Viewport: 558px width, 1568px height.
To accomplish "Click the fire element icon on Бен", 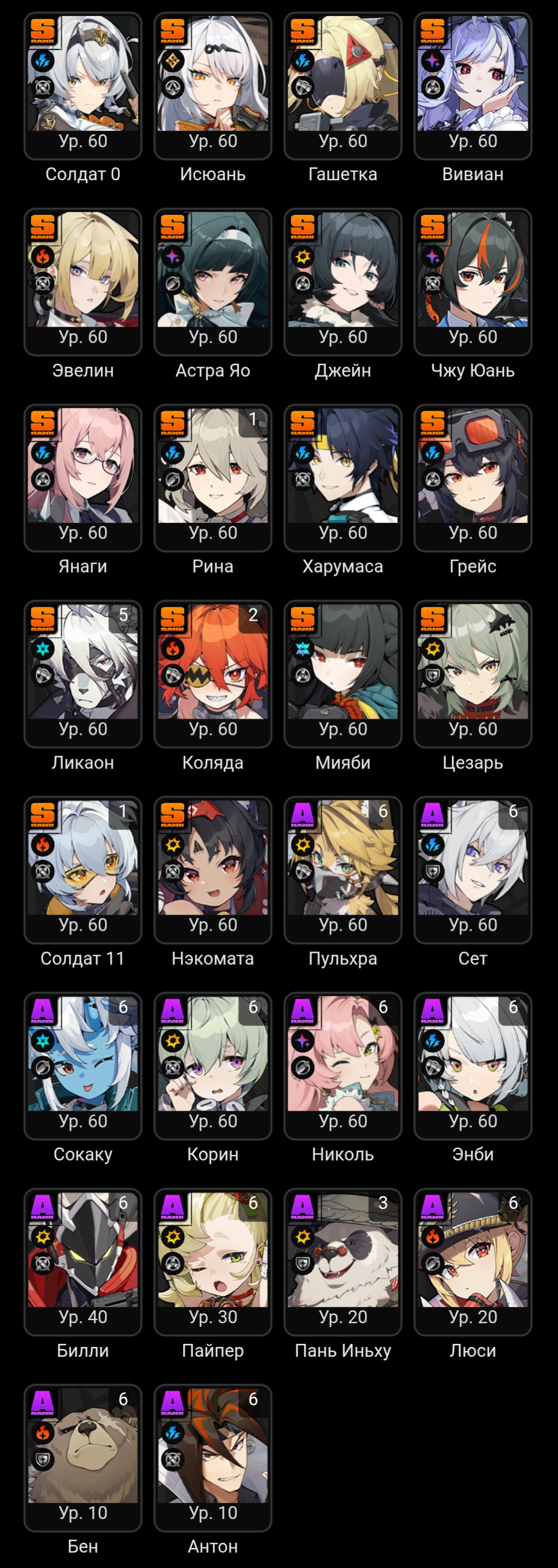I will tap(43, 1433).
